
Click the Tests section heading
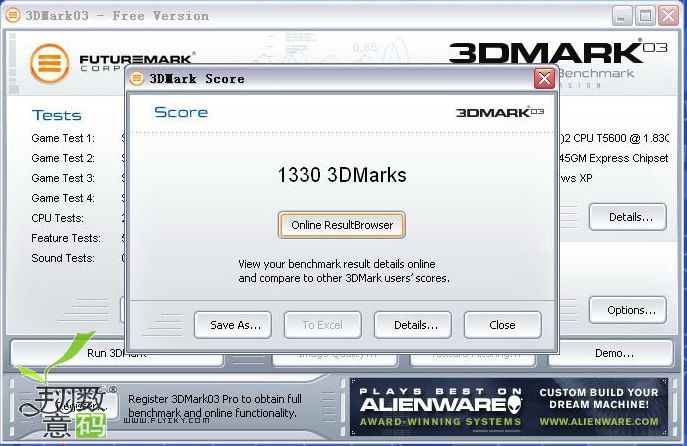[57, 115]
